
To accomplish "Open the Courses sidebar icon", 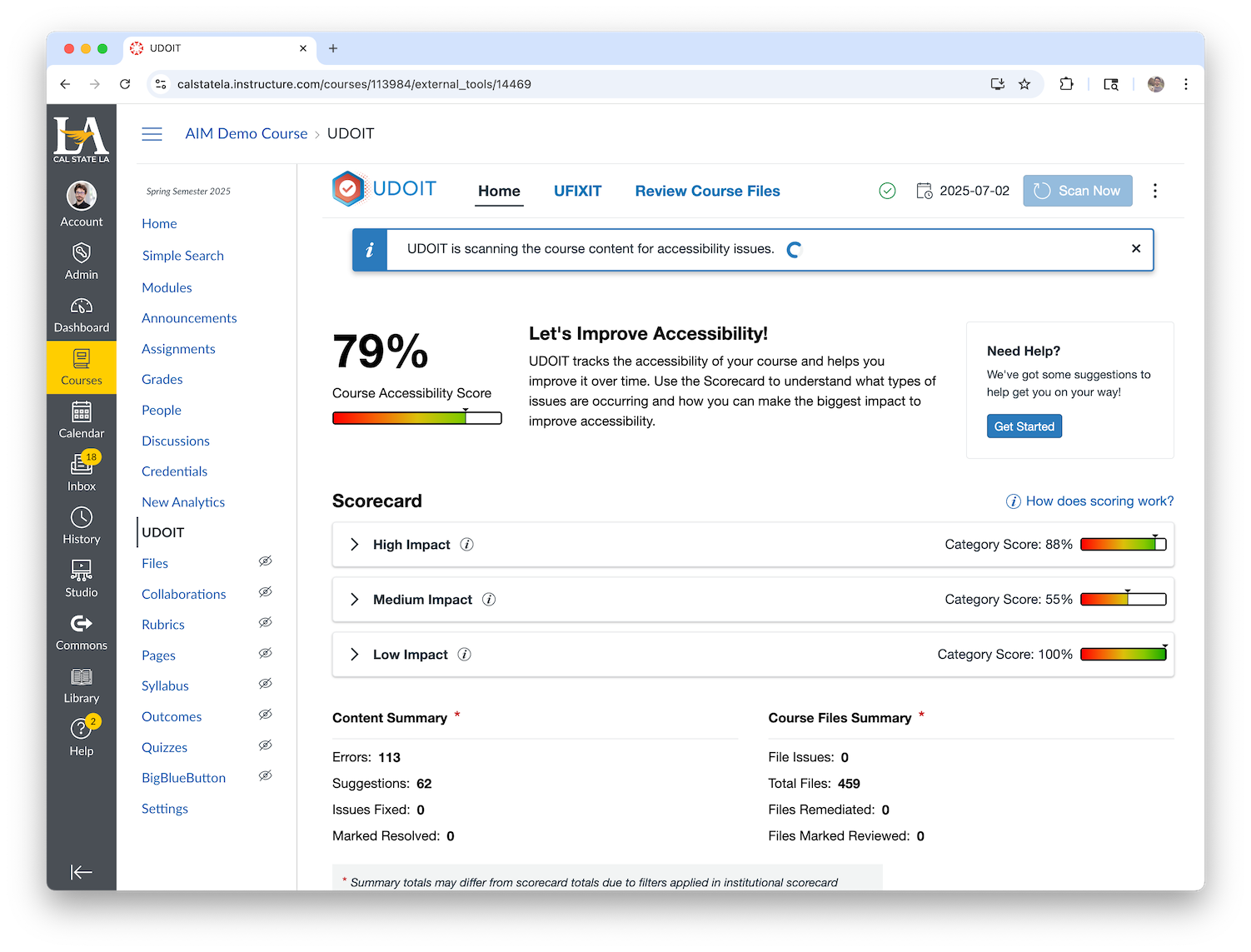I will [x=81, y=367].
